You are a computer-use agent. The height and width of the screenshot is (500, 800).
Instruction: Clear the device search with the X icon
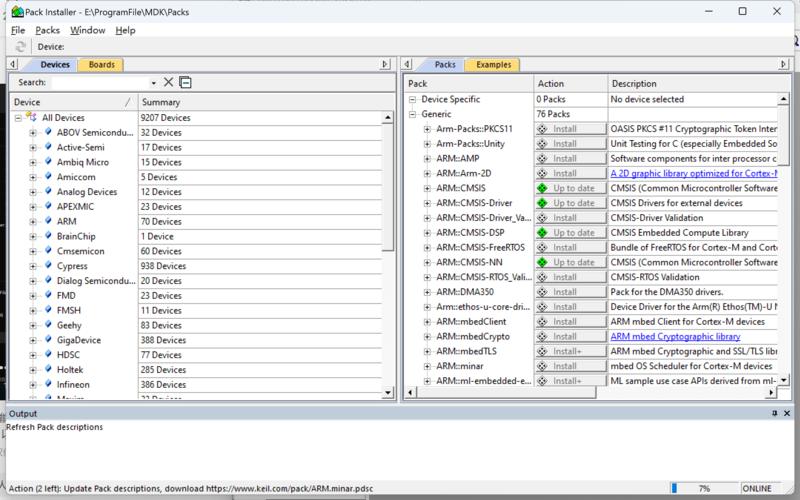tap(168, 82)
